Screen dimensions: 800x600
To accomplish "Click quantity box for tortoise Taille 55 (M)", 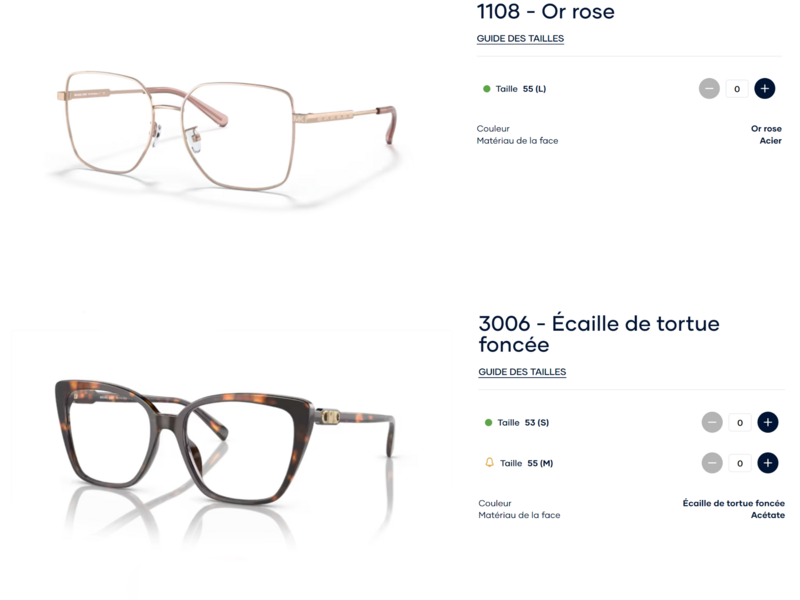I will 739,463.
